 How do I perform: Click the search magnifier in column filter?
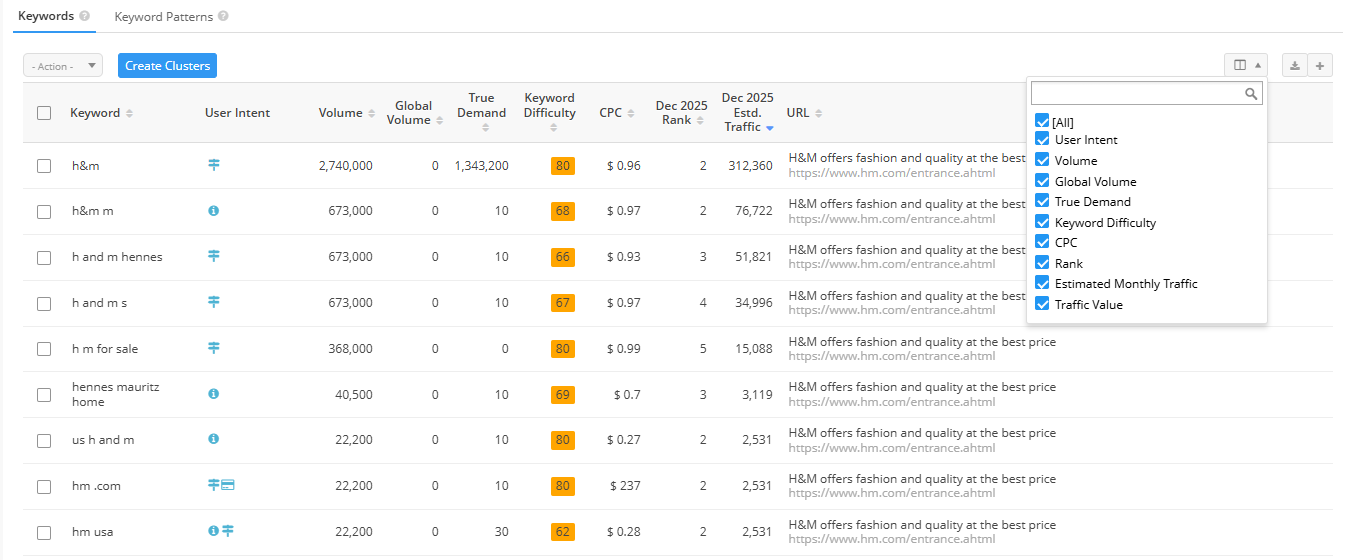pos(1251,94)
